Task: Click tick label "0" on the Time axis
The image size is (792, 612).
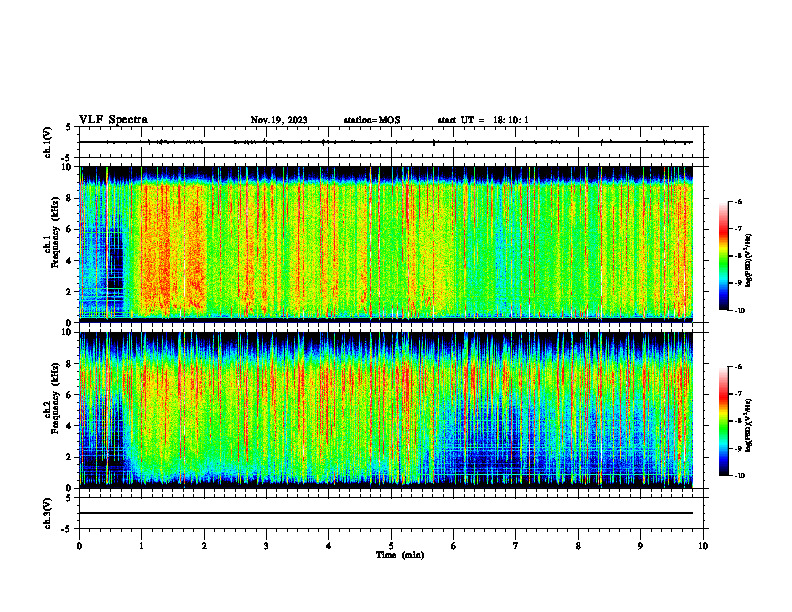Action: click(x=79, y=546)
